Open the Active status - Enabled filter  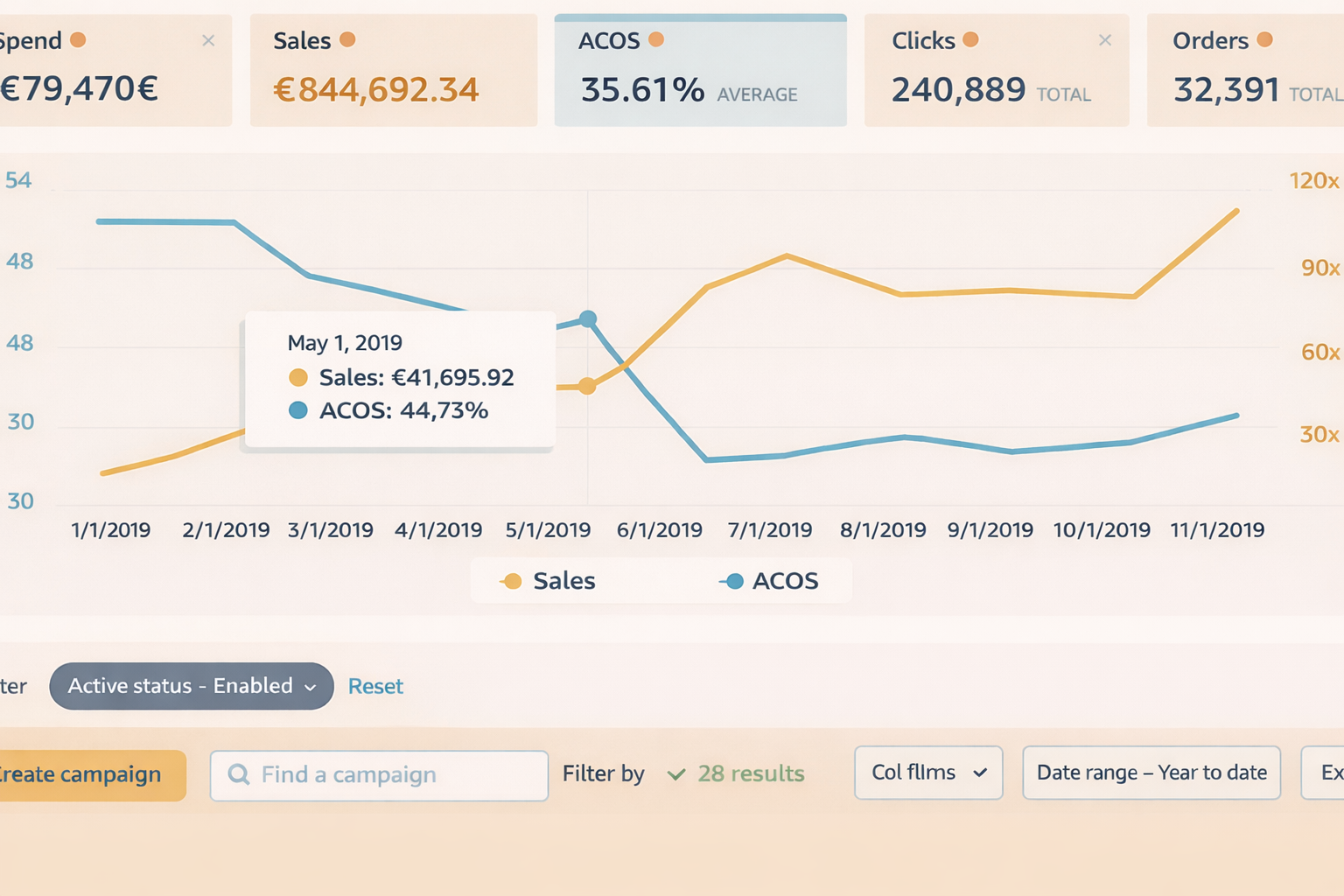[191, 686]
